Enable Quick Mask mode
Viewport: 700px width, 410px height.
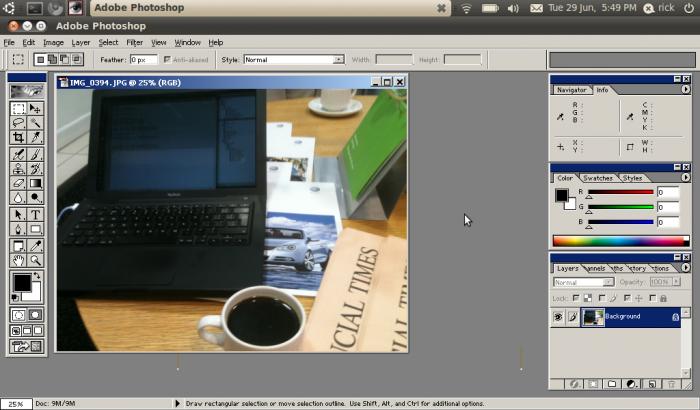coord(35,315)
